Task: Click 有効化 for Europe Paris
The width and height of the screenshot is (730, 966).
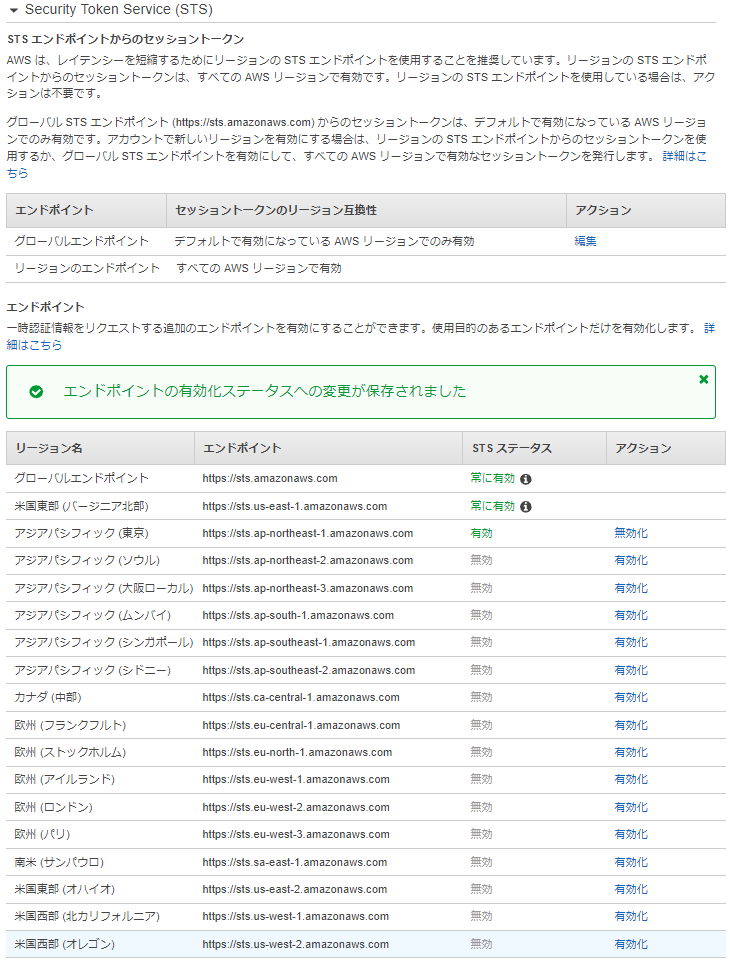Action: coord(631,834)
